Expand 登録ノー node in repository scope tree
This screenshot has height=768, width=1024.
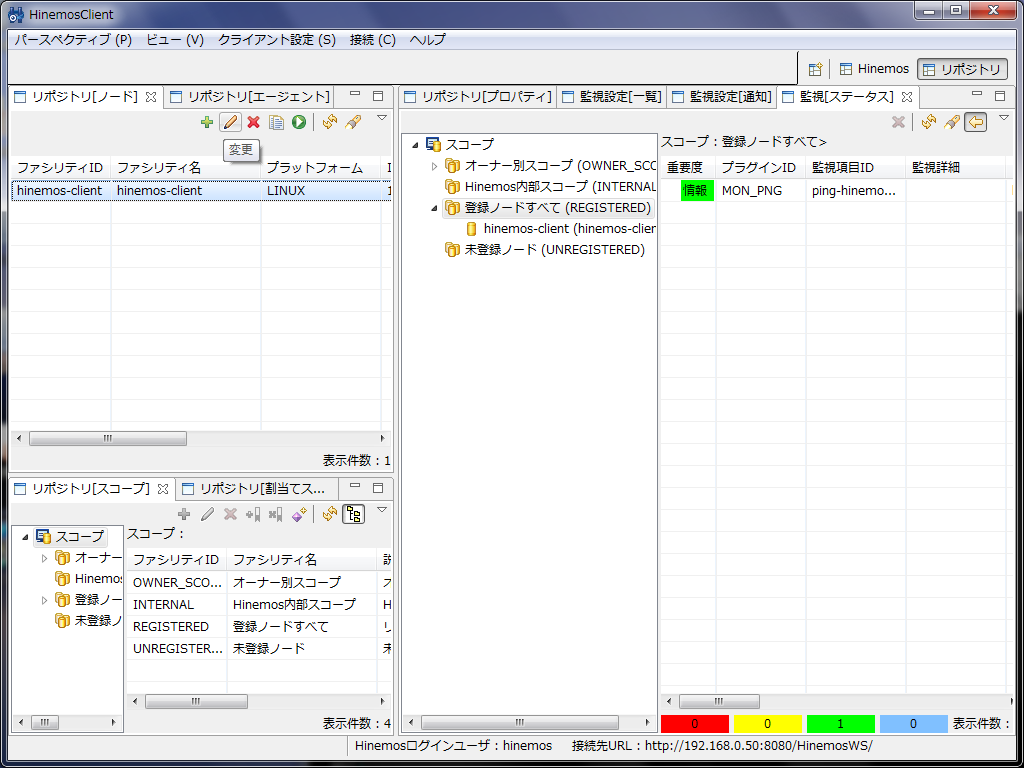tap(44, 600)
